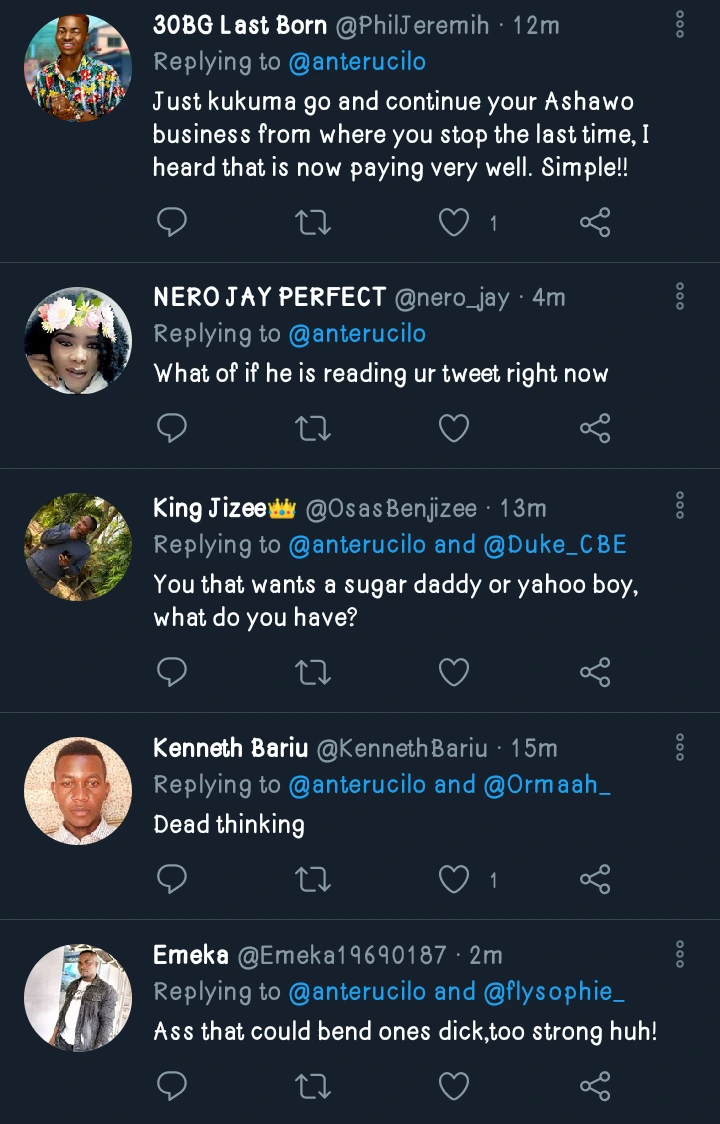The image size is (720, 1124).
Task: Open NERO JAY PERFECT's avatar
Action: [78, 341]
